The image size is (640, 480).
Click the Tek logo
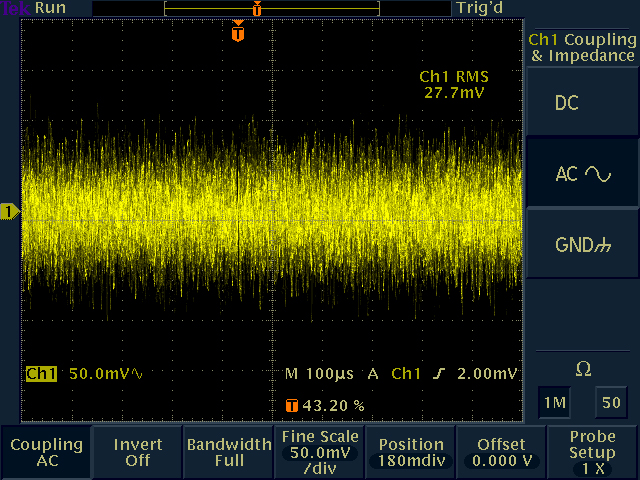click(16, 8)
